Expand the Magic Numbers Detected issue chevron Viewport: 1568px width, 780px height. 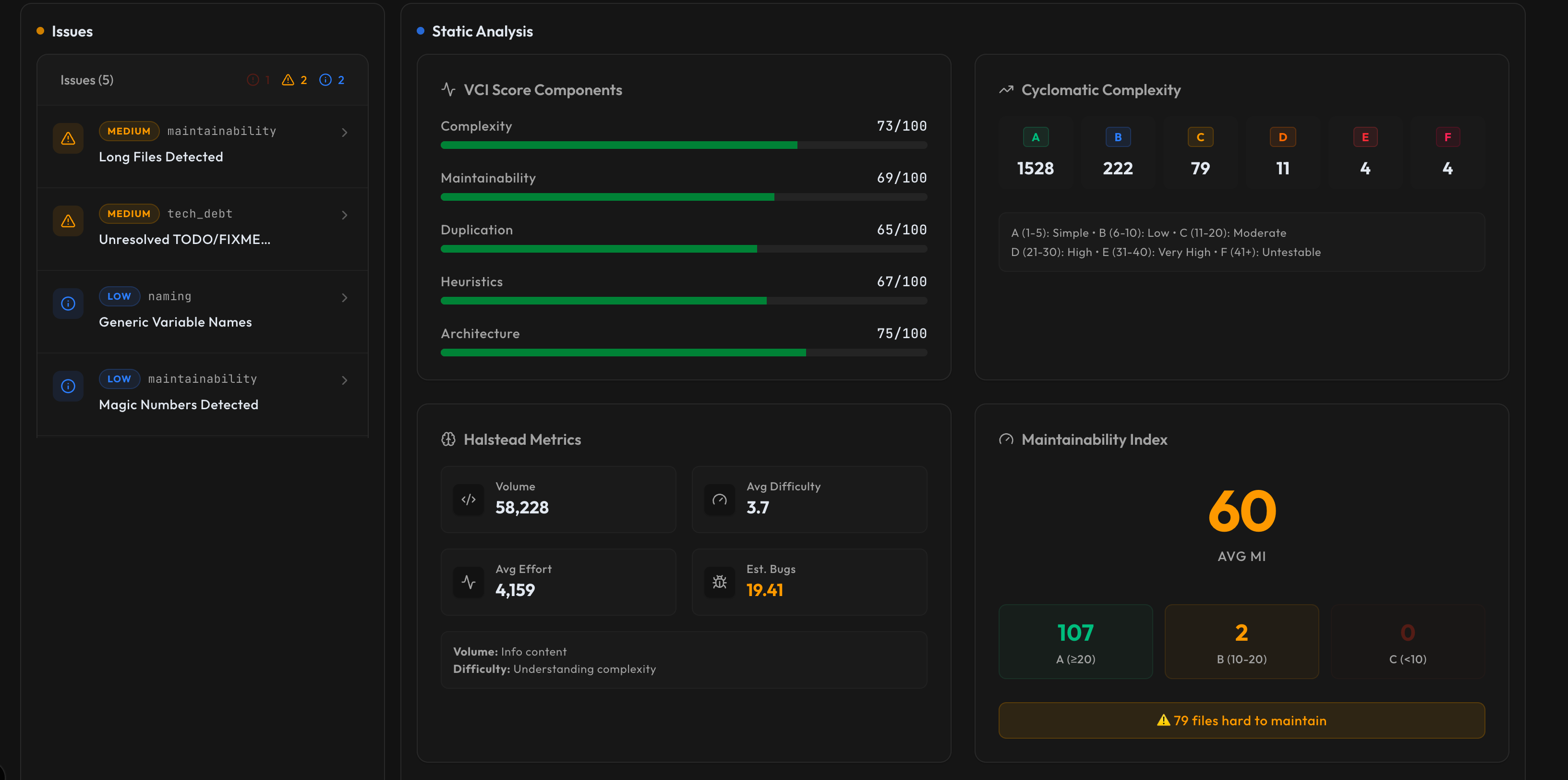pos(345,380)
